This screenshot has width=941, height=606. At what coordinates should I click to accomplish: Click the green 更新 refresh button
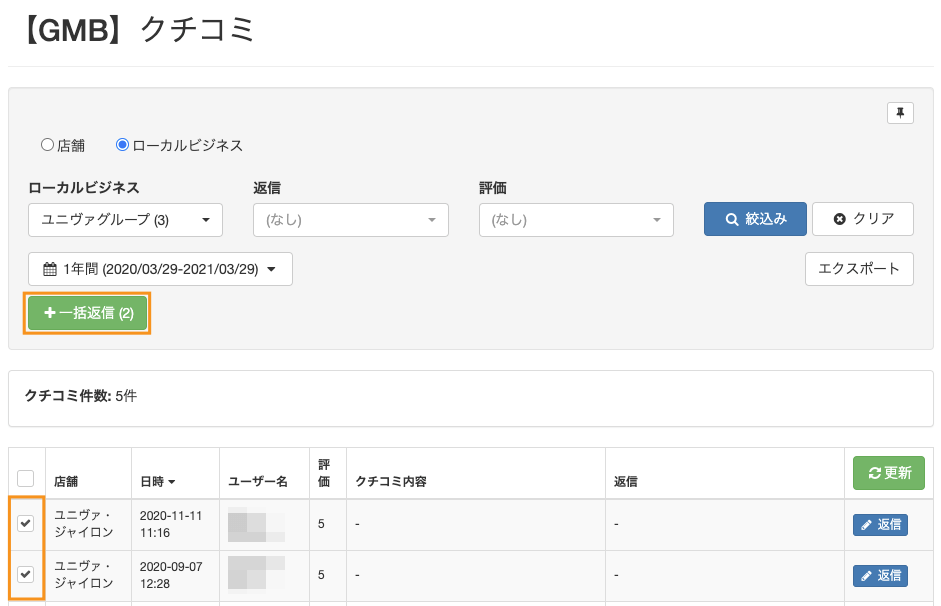click(x=889, y=473)
